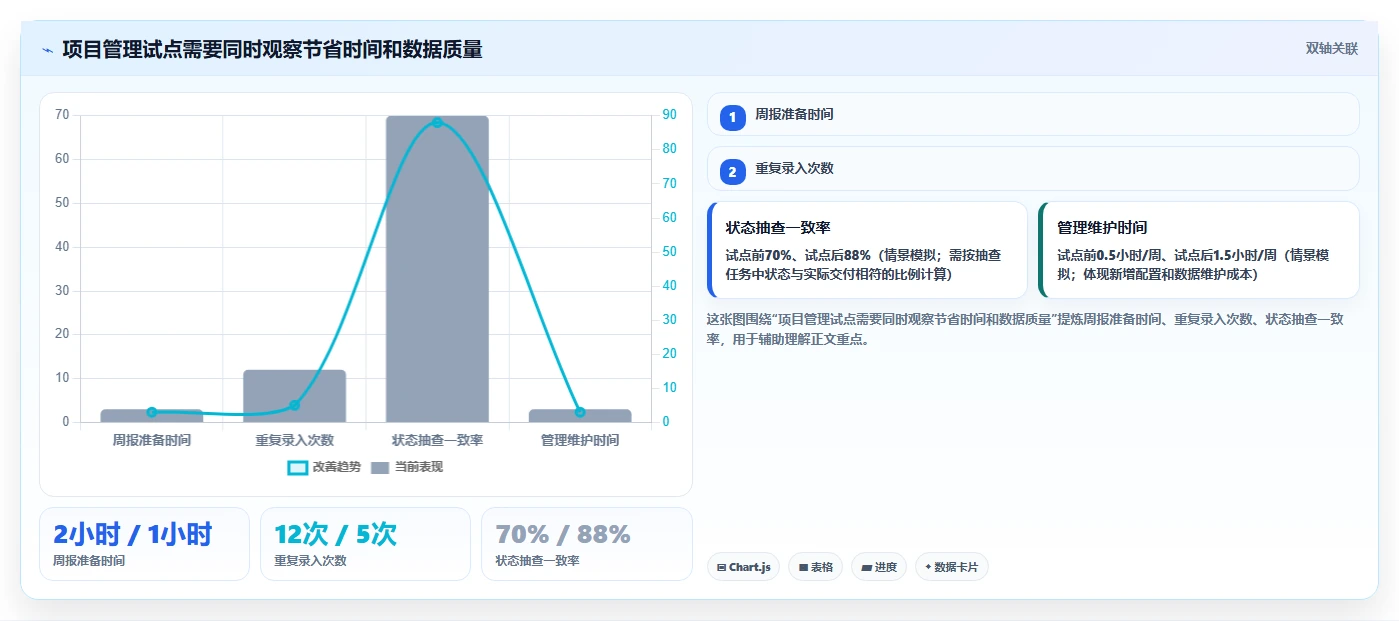Select the Chart.js tag chip
The image size is (1399, 621).
click(743, 567)
